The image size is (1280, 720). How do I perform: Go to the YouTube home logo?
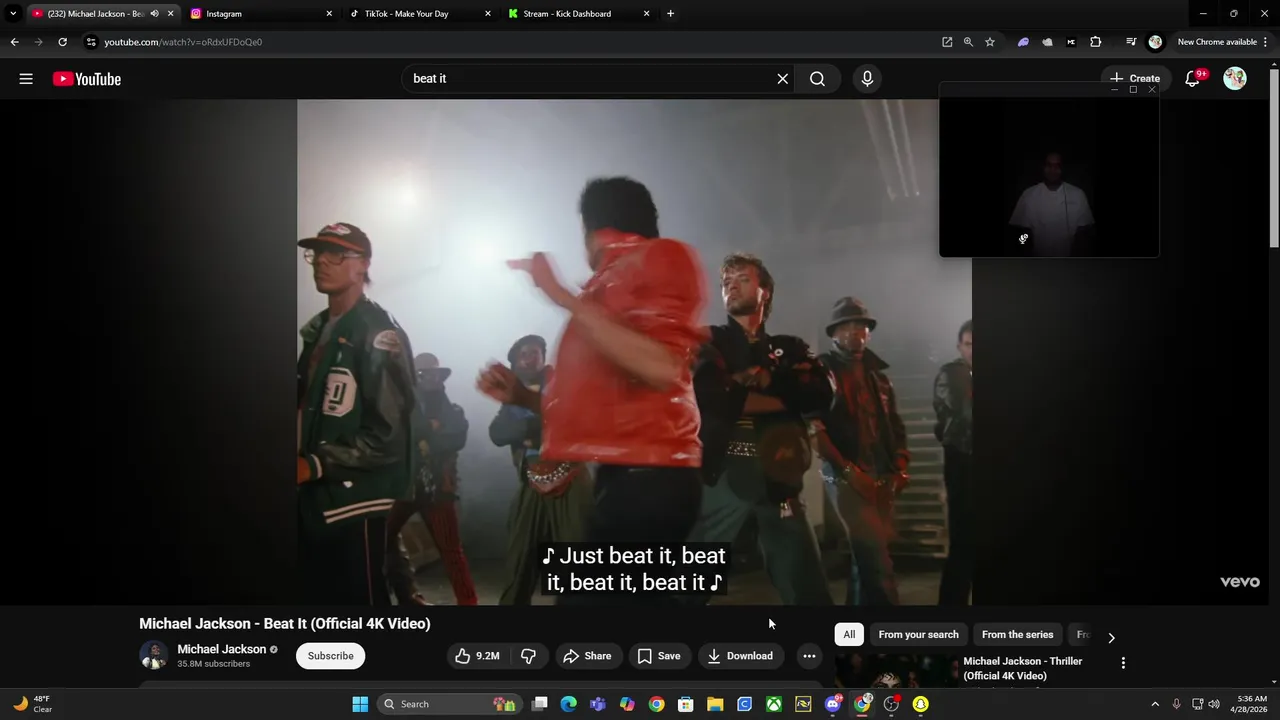pyautogui.click(x=87, y=79)
